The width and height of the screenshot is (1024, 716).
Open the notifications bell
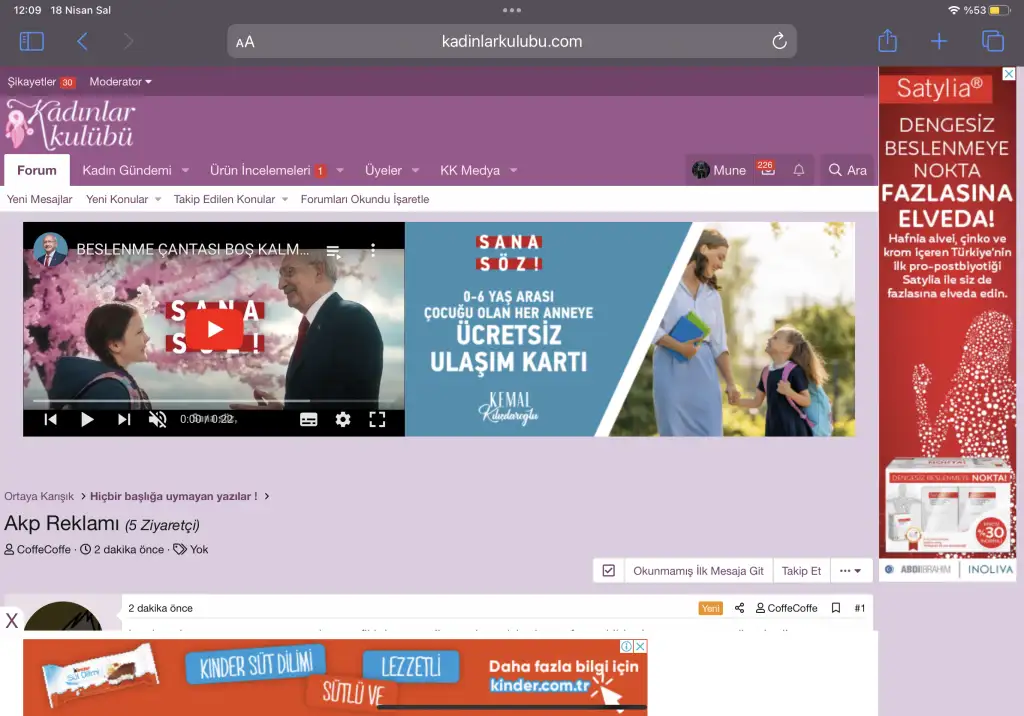click(x=799, y=170)
